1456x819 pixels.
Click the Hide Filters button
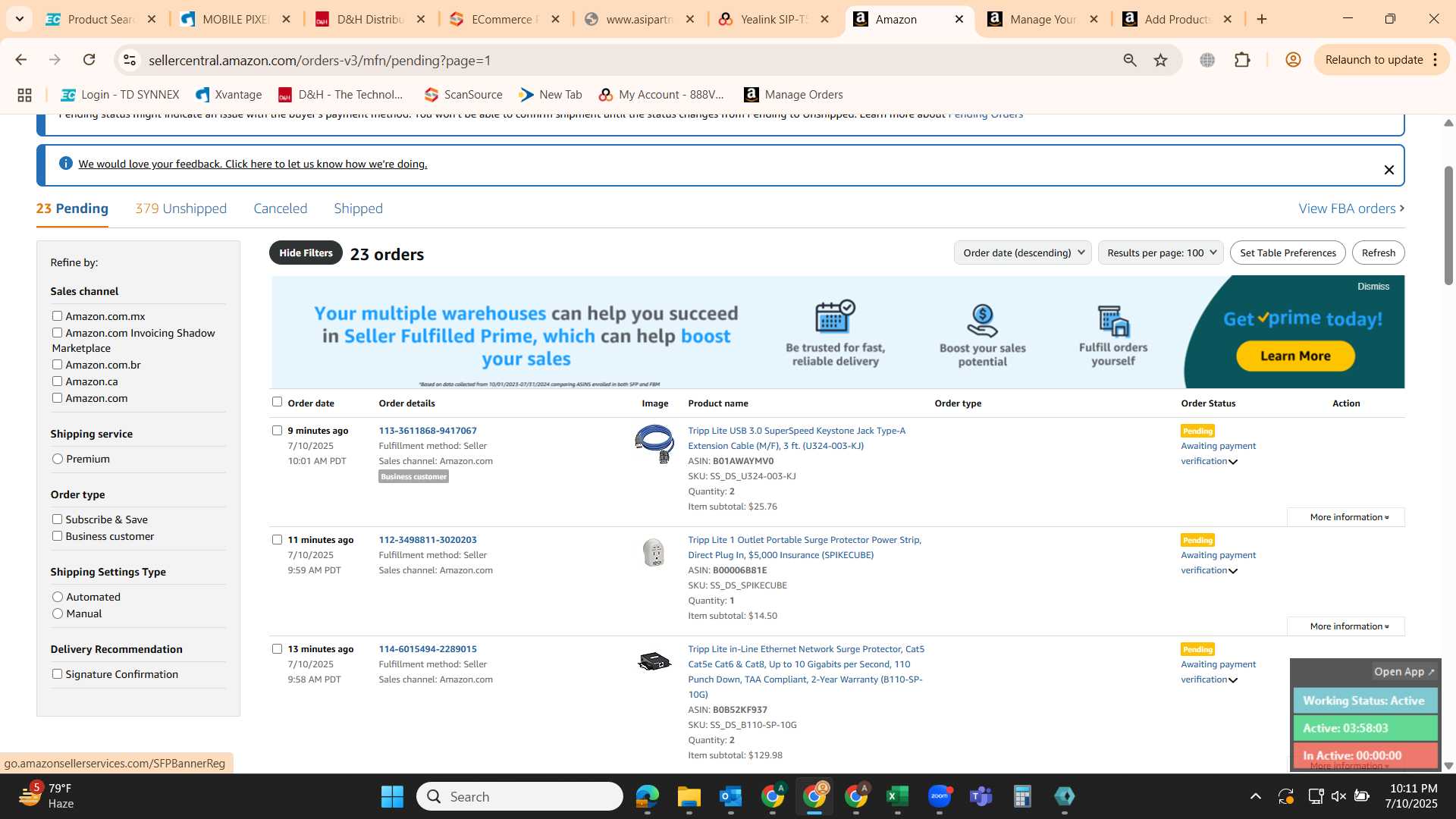pos(306,253)
